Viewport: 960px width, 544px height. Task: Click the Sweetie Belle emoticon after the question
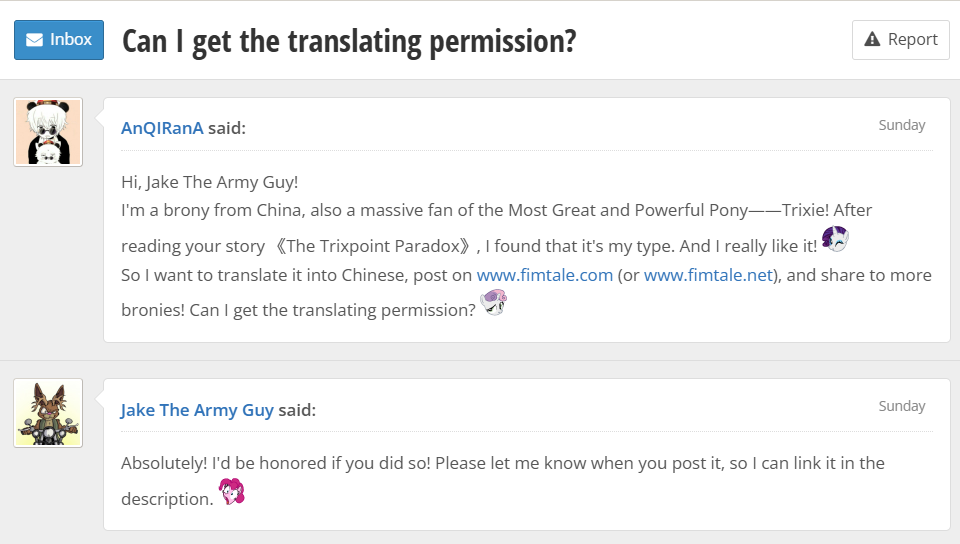point(494,302)
